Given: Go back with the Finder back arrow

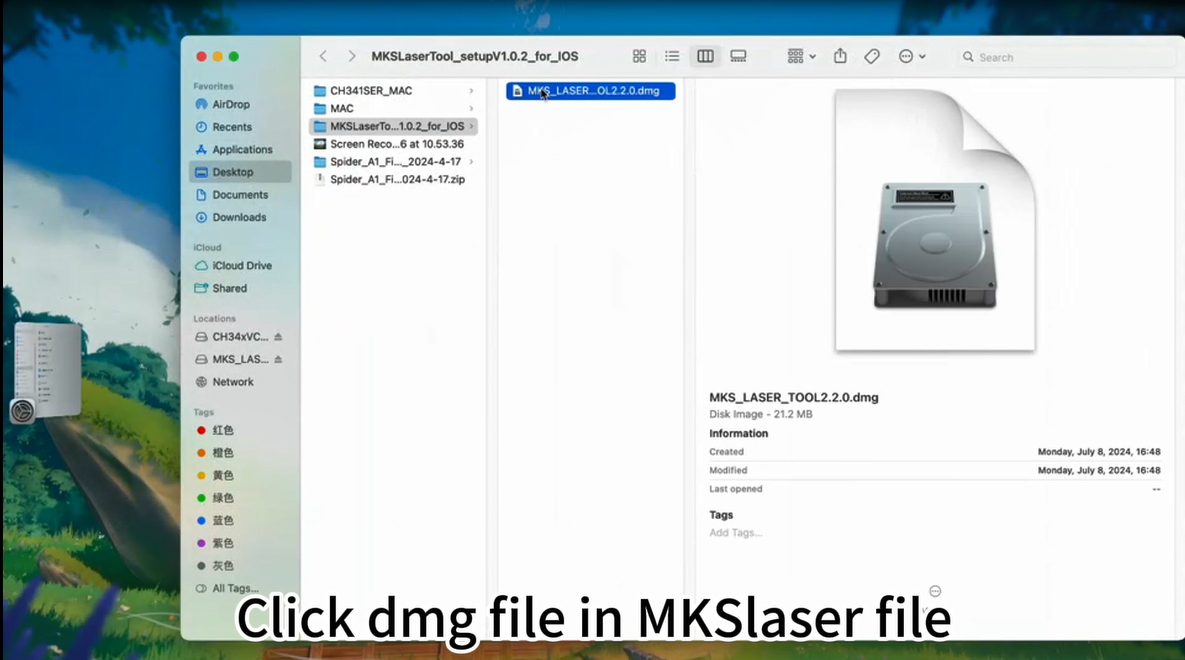Looking at the screenshot, I should click(323, 57).
